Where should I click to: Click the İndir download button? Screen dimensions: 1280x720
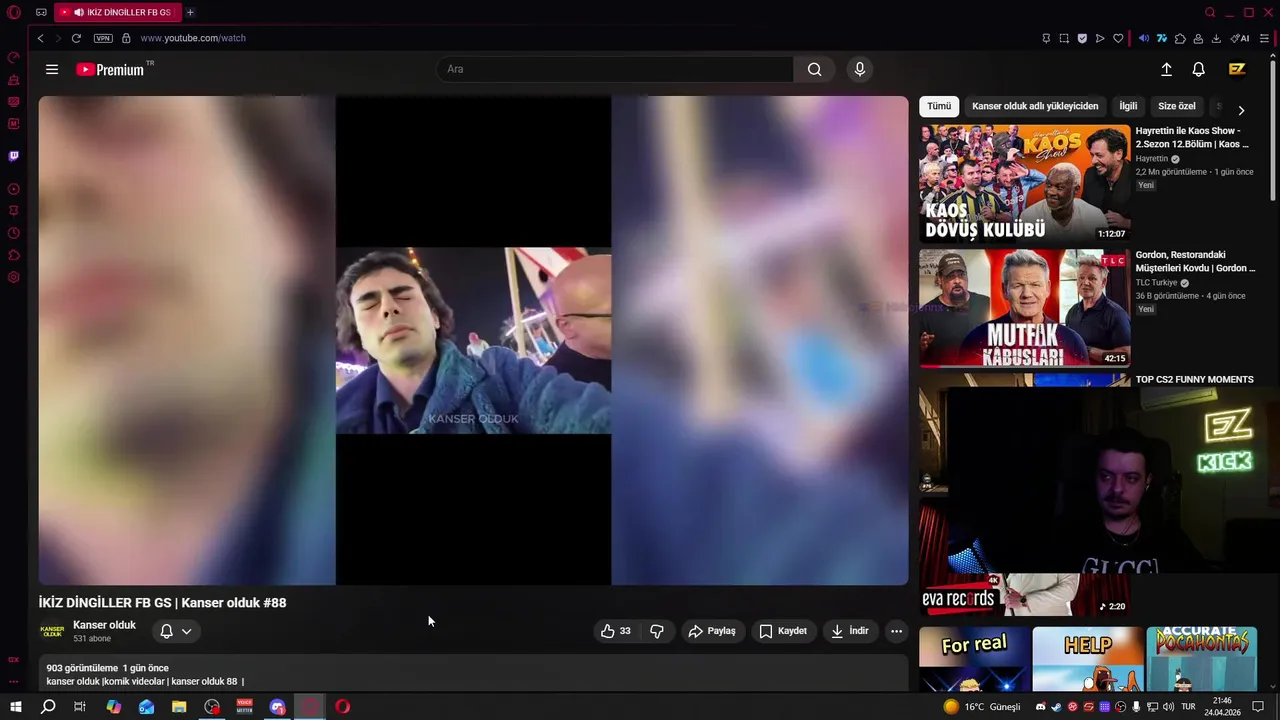(x=850, y=631)
